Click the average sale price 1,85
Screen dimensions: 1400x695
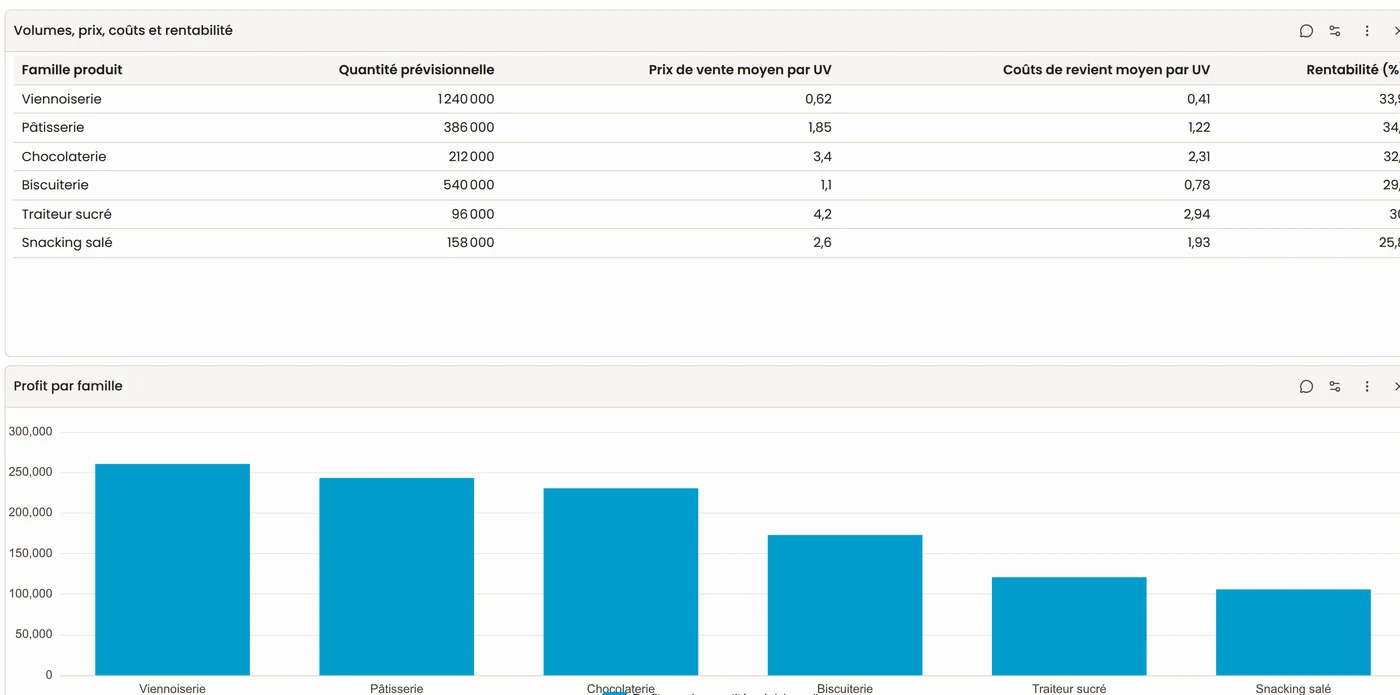point(819,128)
